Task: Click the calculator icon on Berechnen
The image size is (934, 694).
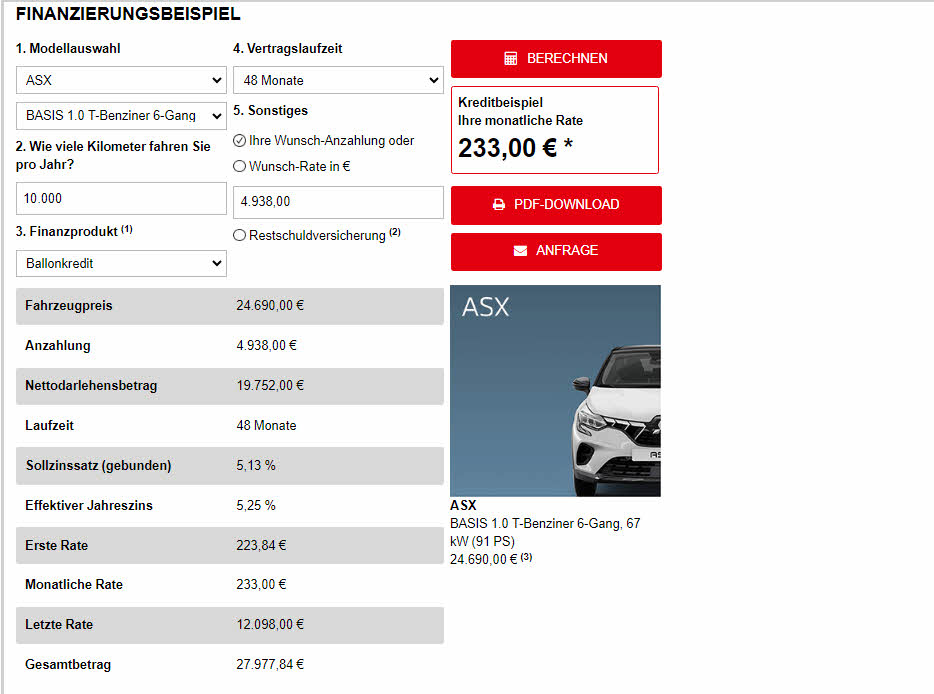Action: 511,59
